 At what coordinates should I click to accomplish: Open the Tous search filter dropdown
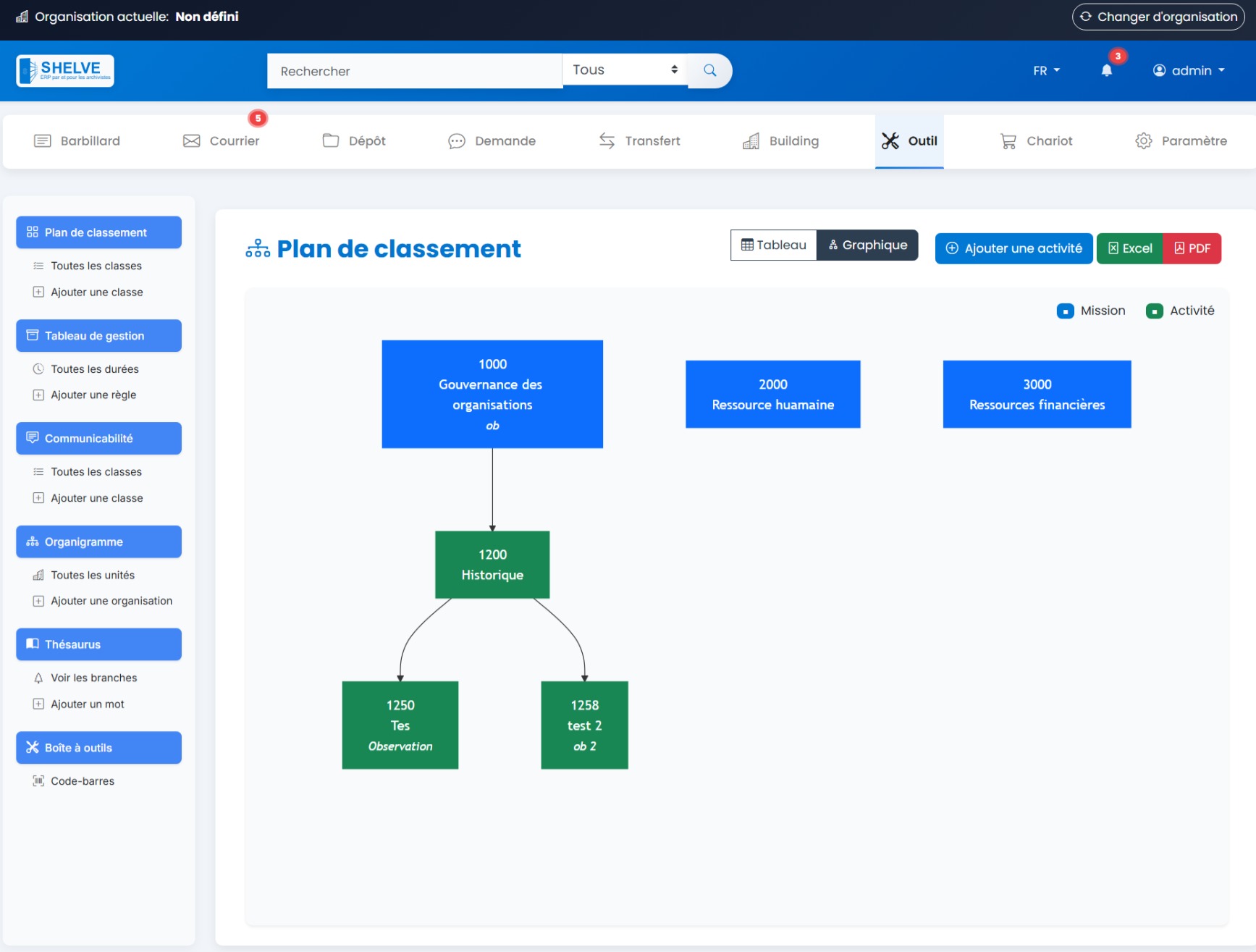coord(624,69)
